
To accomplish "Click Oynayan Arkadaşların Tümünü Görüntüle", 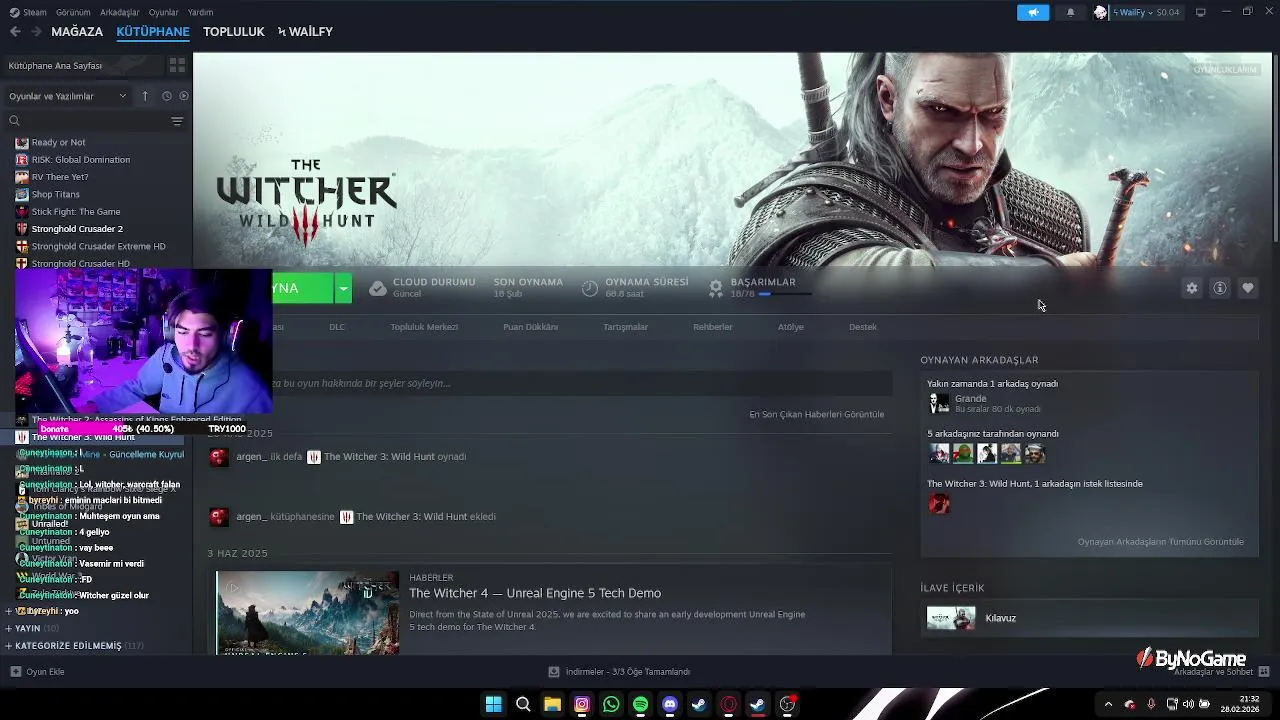I will tap(1160, 542).
